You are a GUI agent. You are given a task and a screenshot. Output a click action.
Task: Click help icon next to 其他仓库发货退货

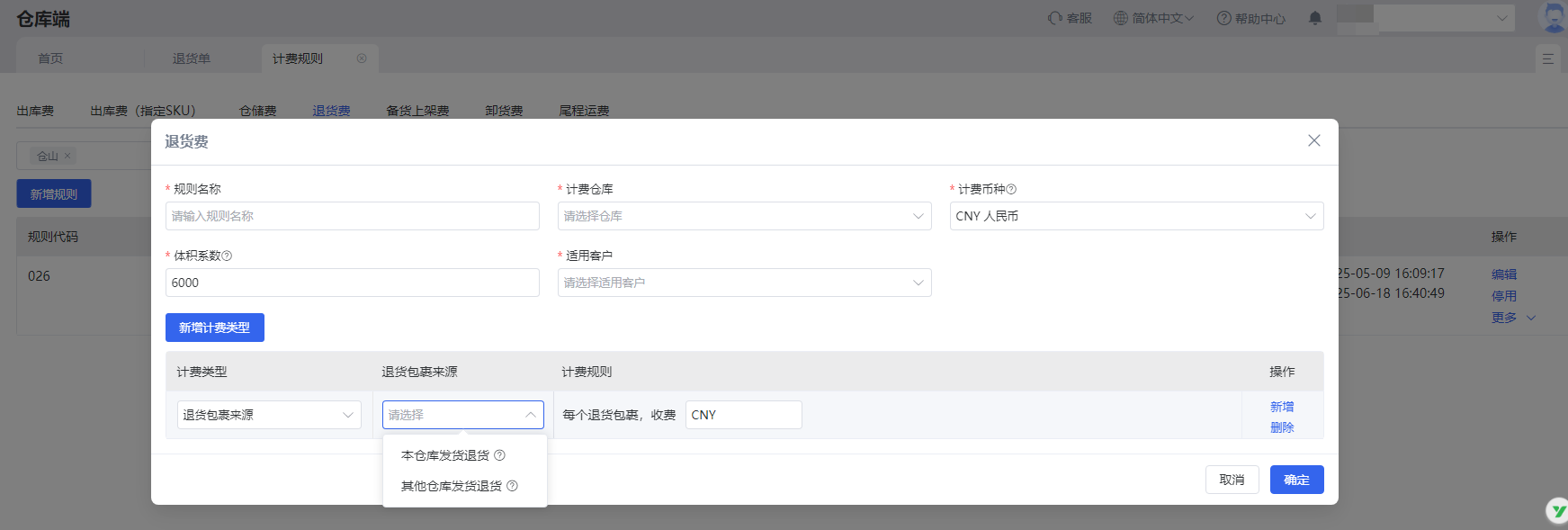point(513,486)
